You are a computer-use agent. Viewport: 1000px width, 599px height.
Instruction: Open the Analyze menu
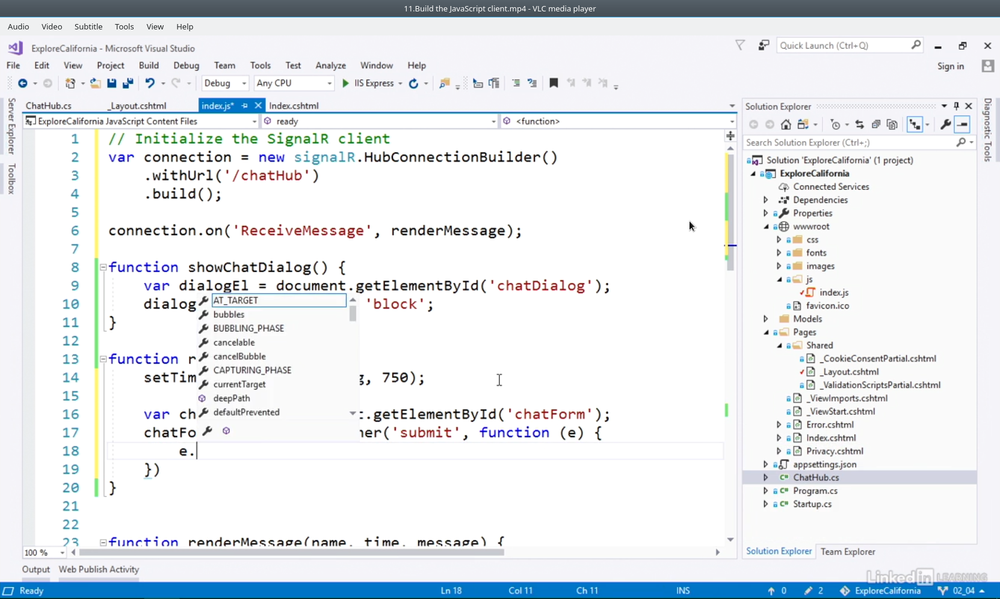pyautogui.click(x=330, y=66)
